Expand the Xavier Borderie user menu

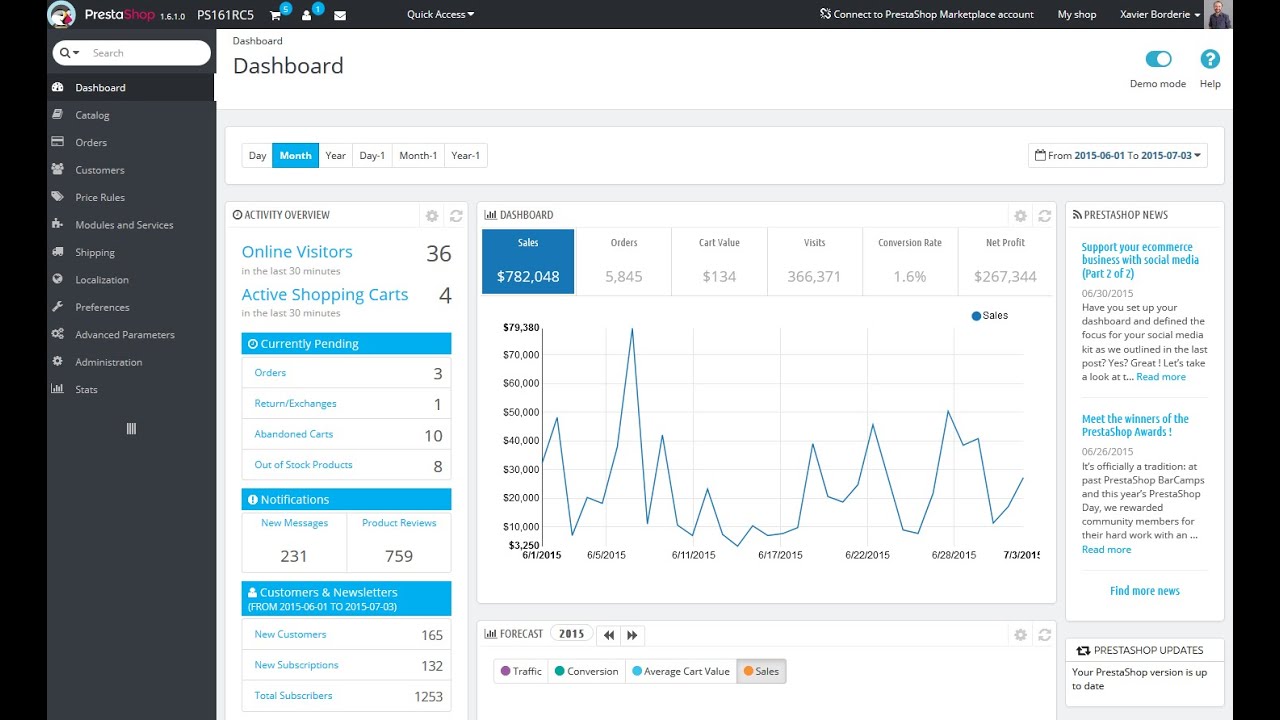[x=1160, y=15]
